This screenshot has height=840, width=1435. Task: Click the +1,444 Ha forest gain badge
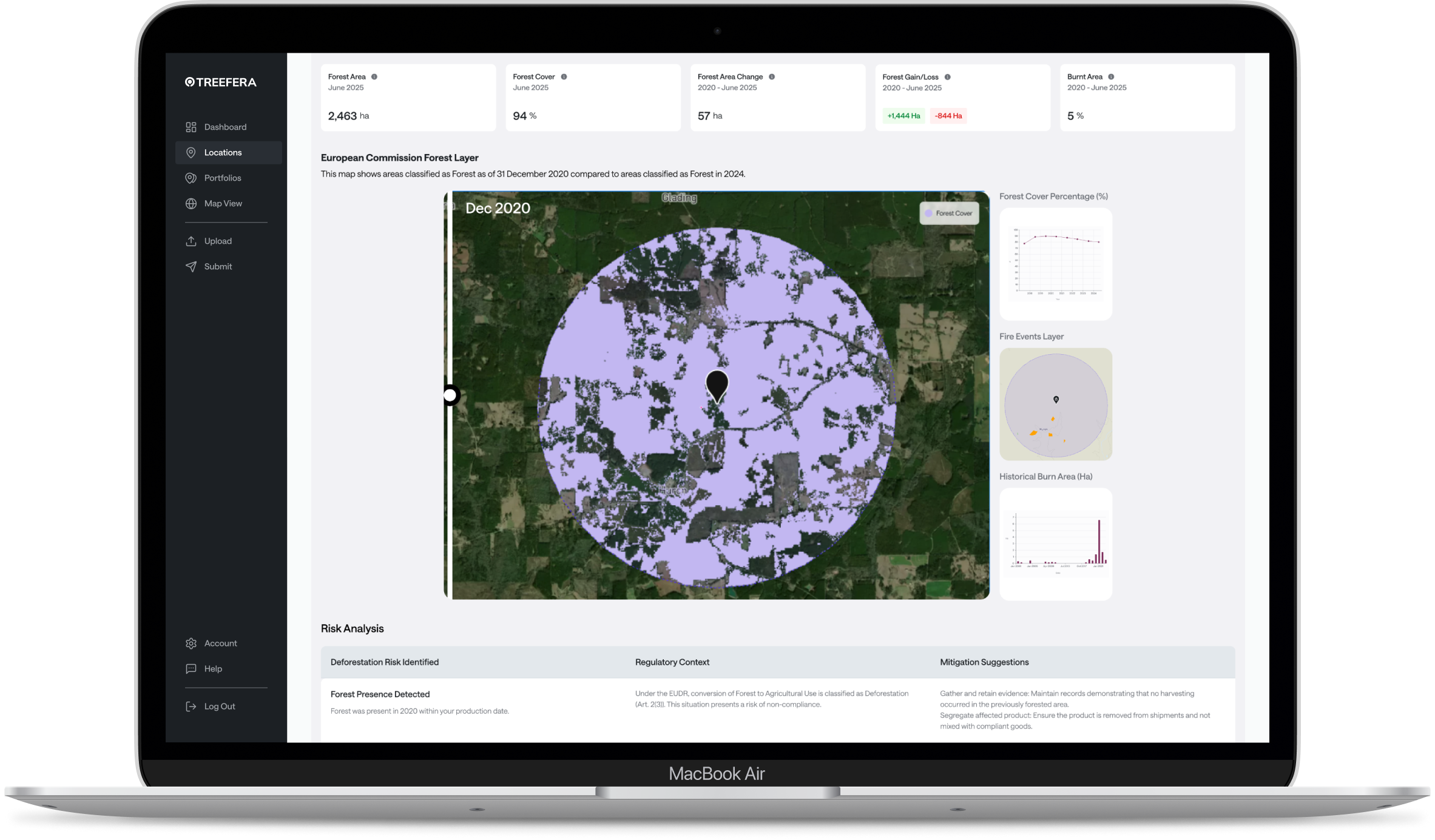903,116
